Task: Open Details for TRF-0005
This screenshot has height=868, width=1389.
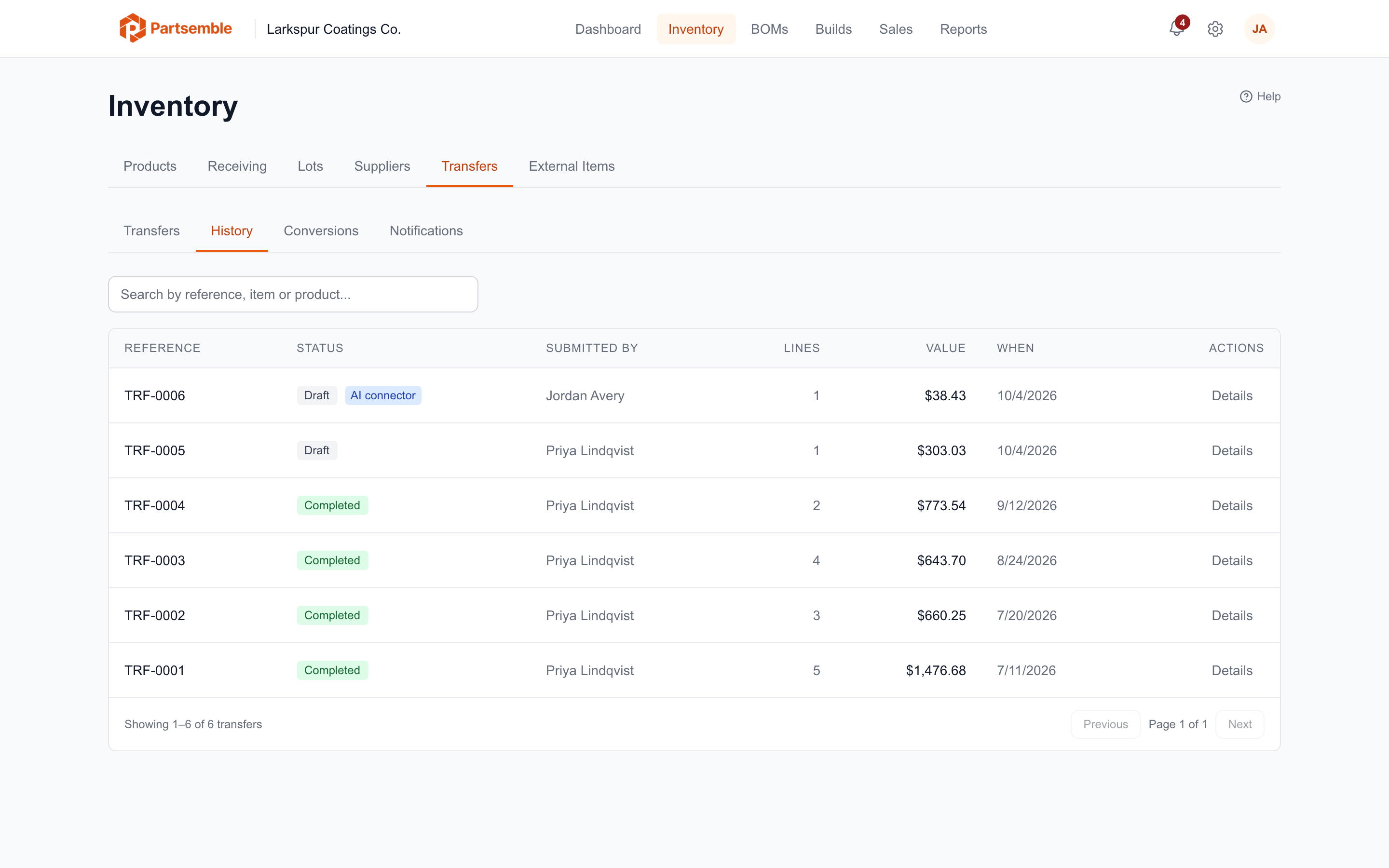Action: tap(1232, 451)
